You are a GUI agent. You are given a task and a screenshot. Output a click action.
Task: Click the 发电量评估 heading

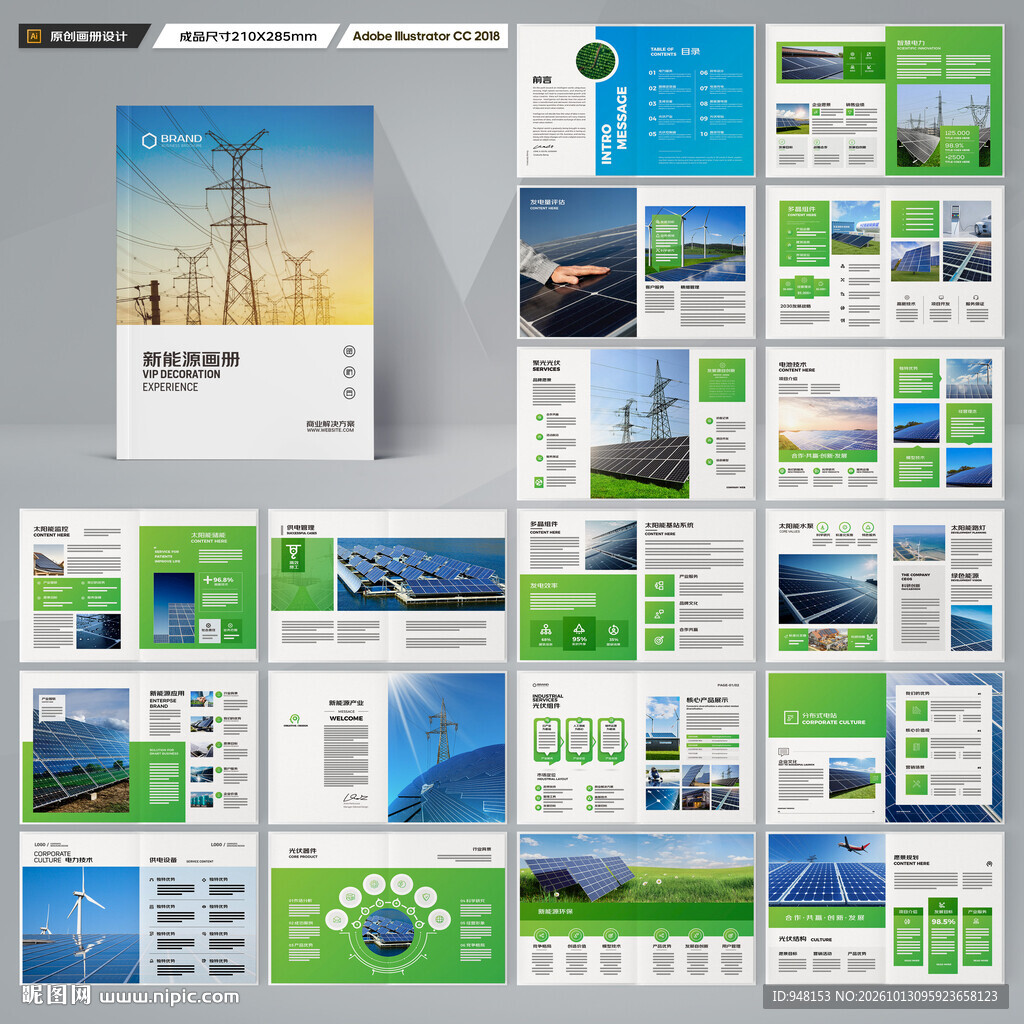click(547, 202)
